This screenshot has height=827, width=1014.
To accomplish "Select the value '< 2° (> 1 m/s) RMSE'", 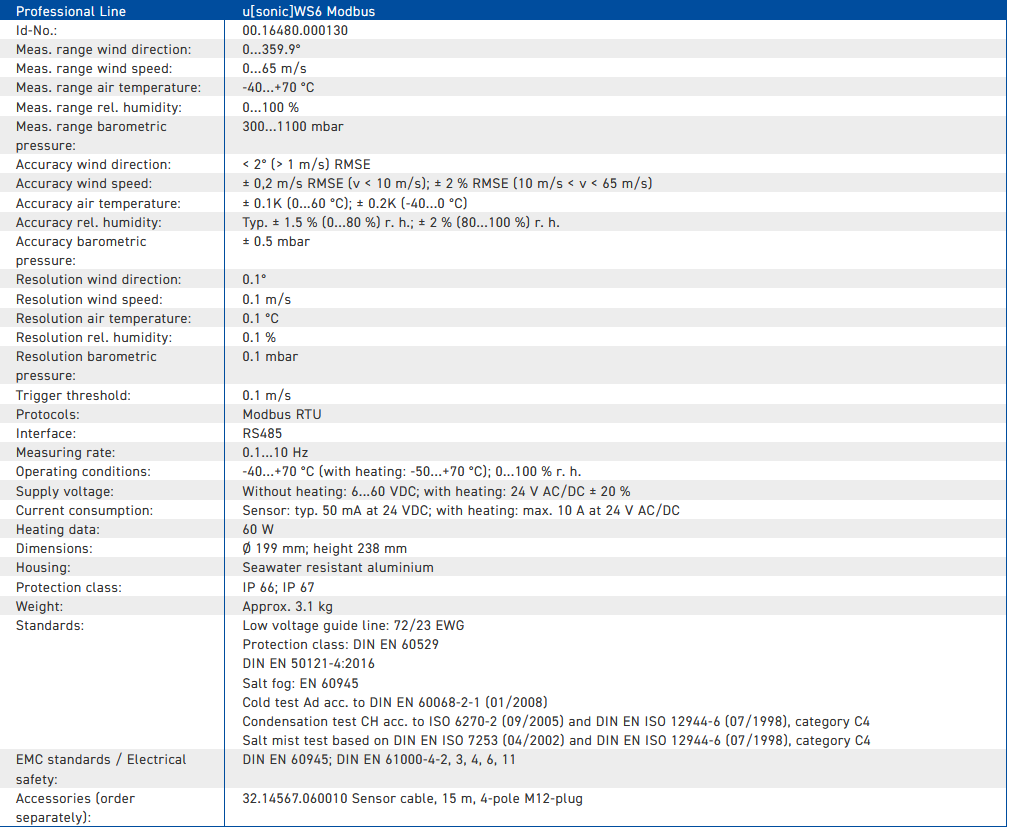I will click(x=307, y=164).
